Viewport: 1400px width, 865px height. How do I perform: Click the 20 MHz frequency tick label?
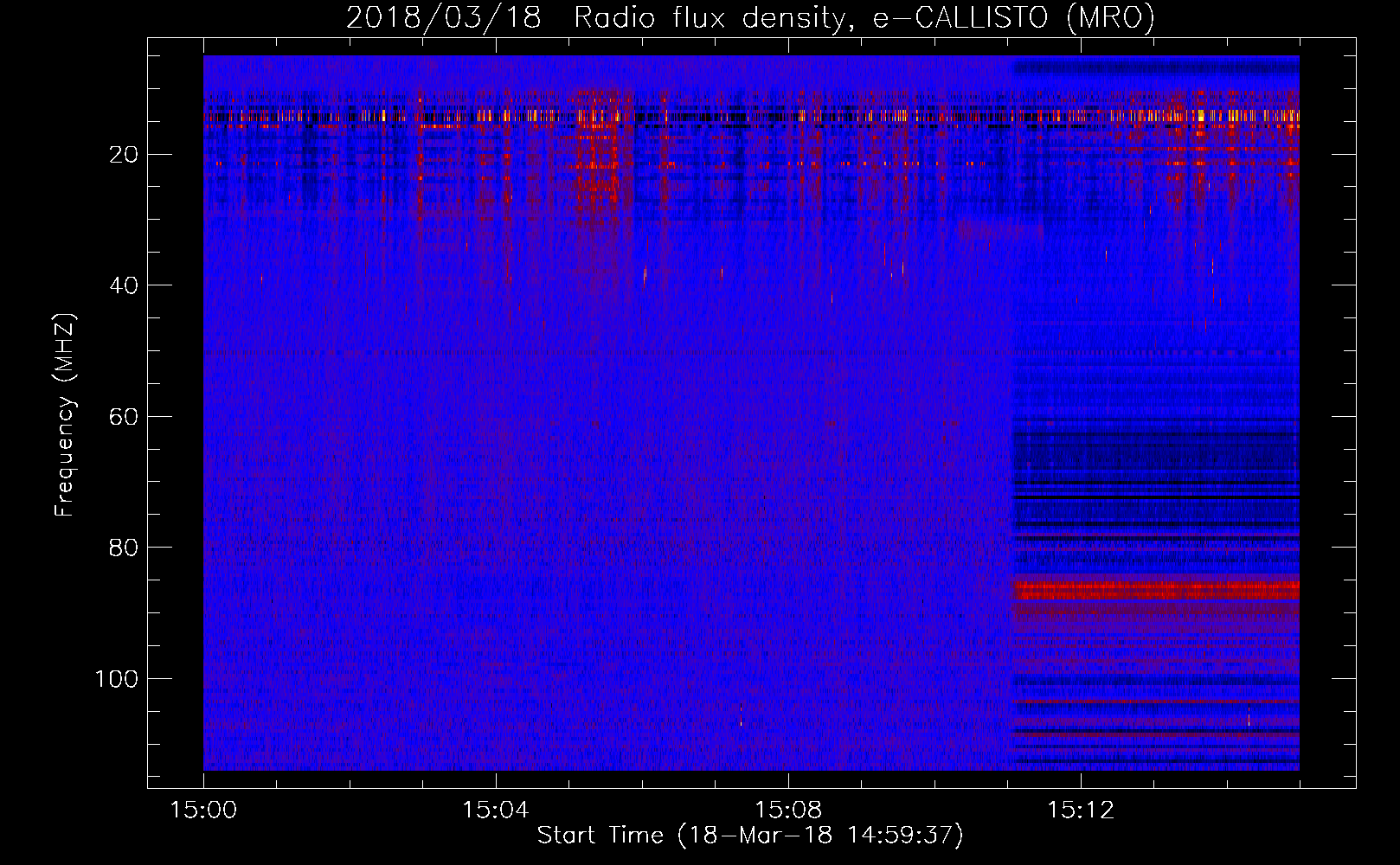pyautogui.click(x=125, y=155)
